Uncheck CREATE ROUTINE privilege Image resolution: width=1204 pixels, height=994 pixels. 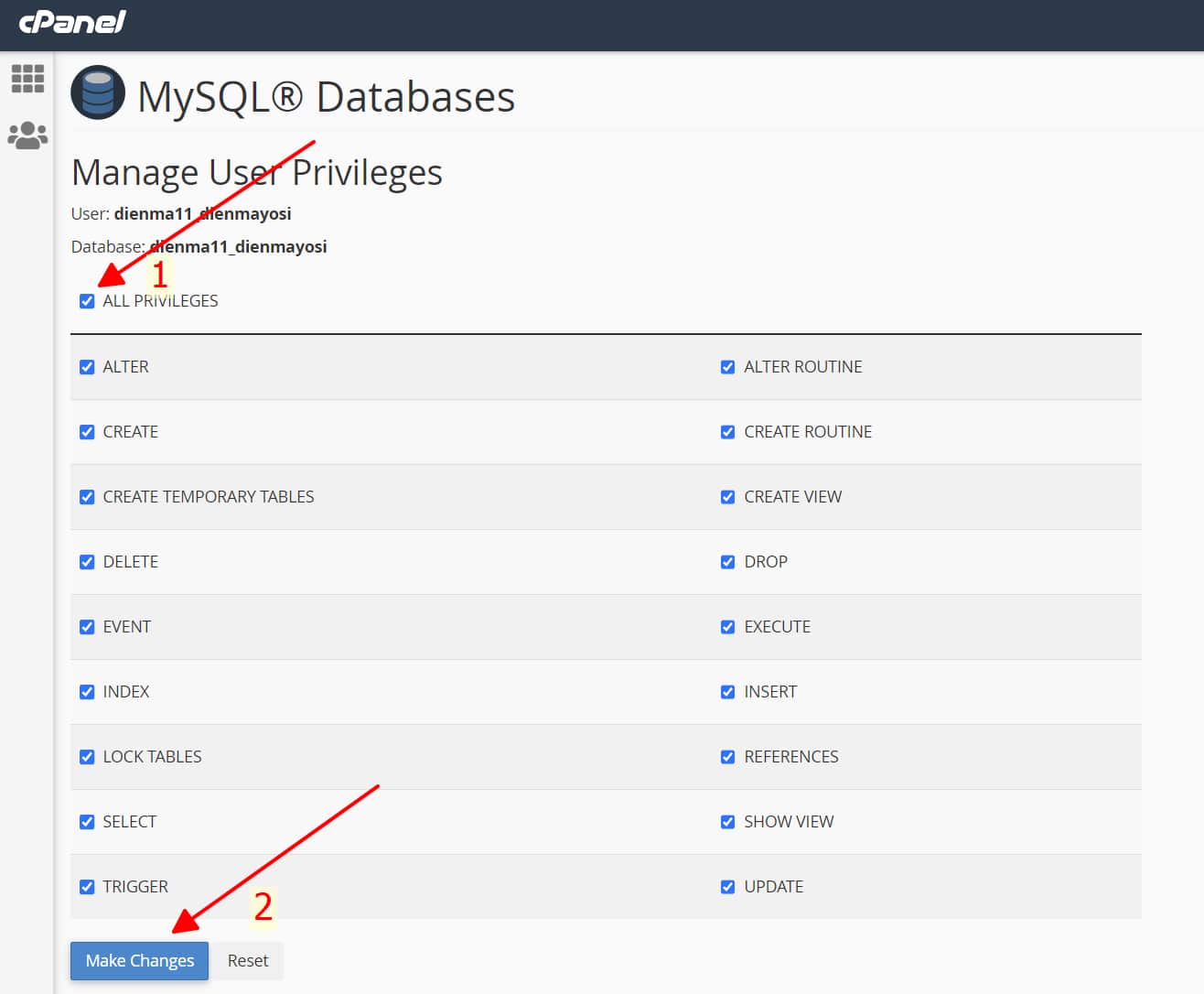pos(727,431)
